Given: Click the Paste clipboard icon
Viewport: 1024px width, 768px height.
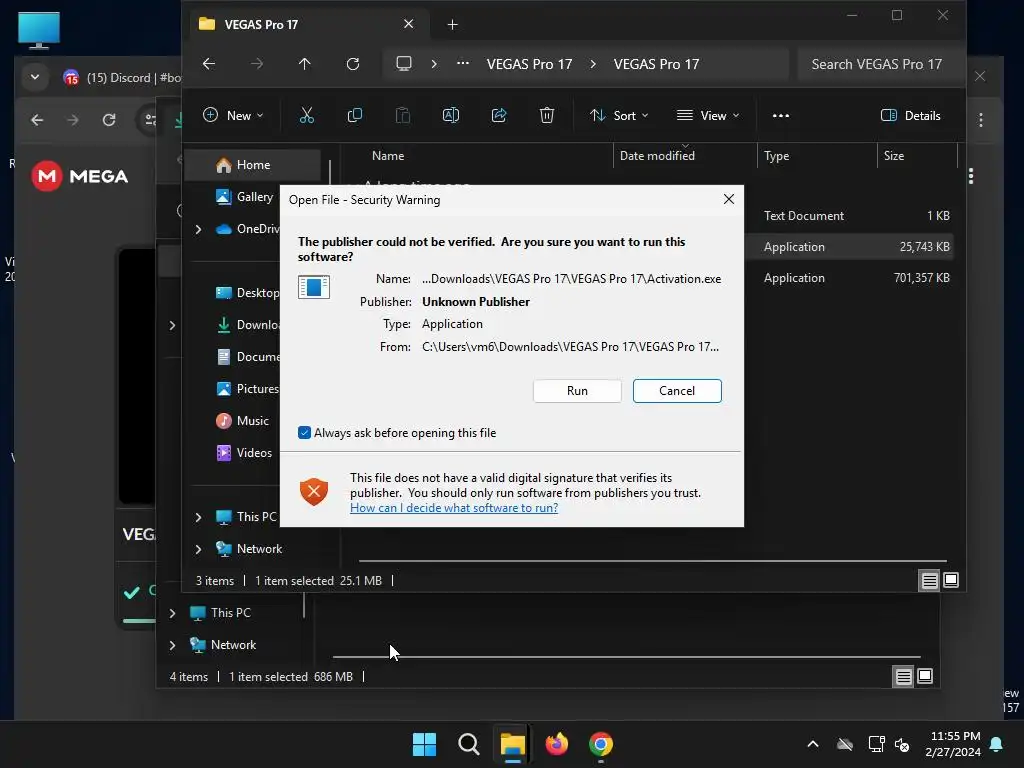Looking at the screenshot, I should click(403, 116).
